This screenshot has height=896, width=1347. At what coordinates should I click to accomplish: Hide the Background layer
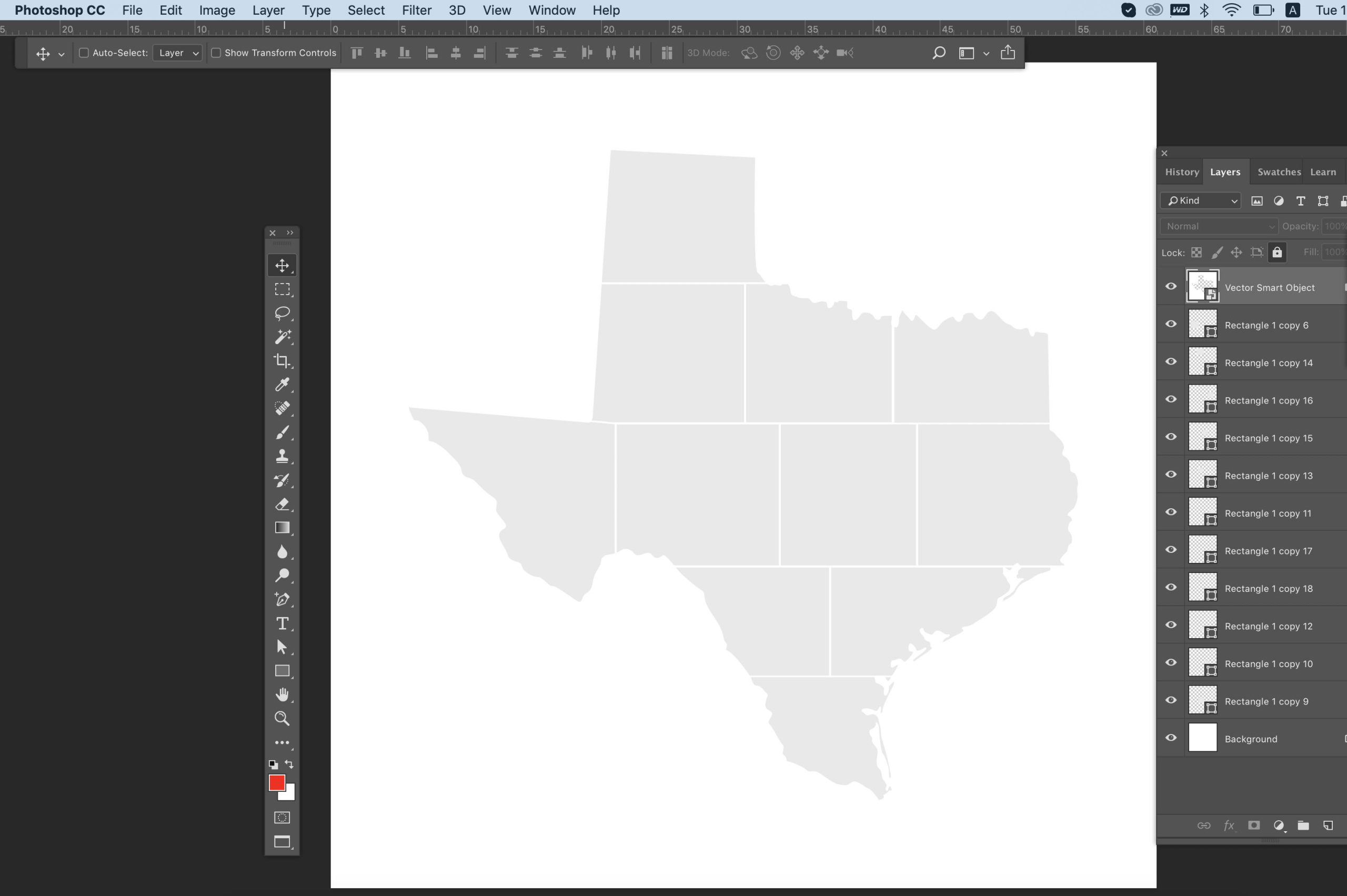[x=1171, y=738]
